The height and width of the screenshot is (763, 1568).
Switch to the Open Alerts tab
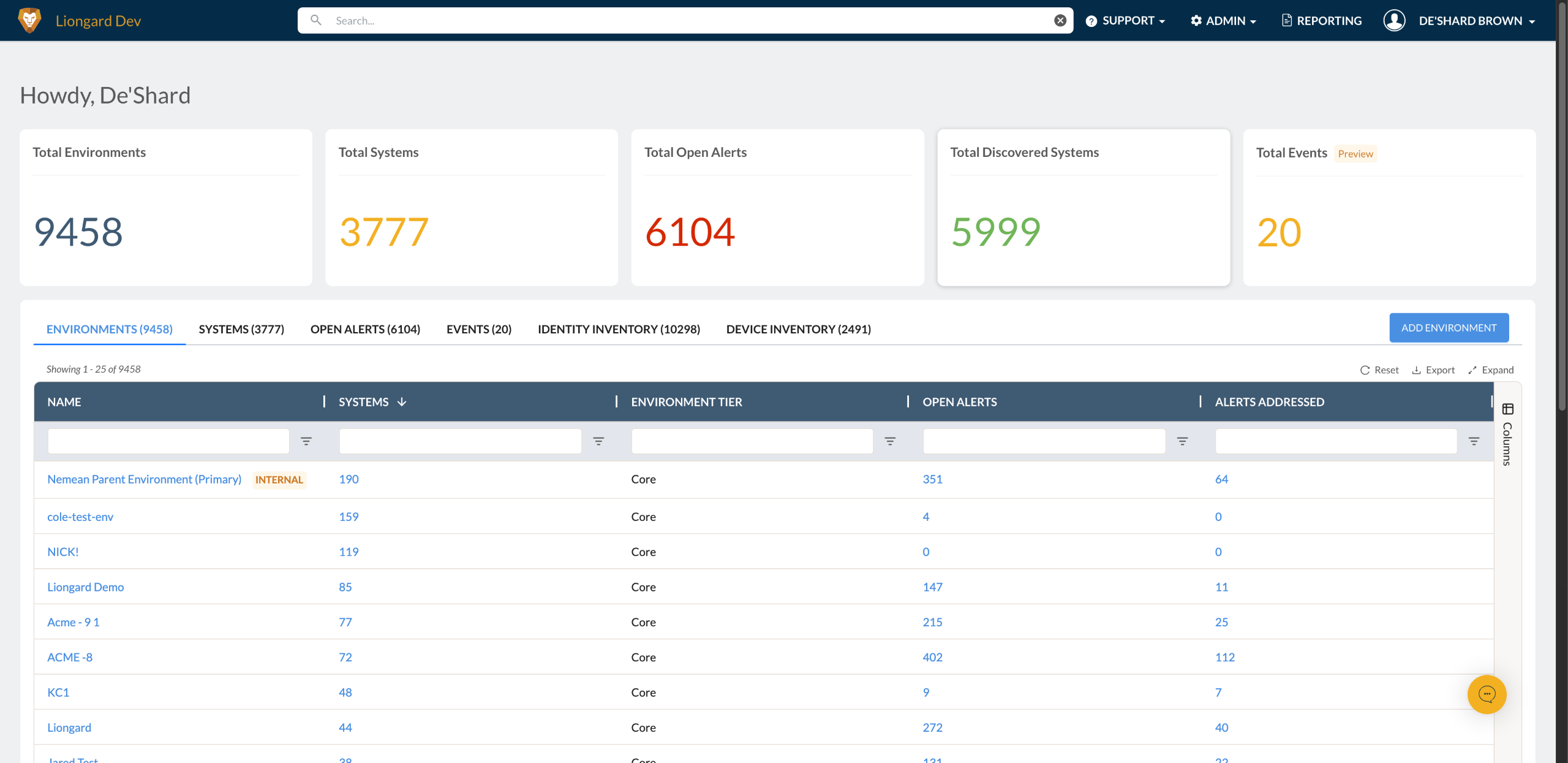pos(365,329)
